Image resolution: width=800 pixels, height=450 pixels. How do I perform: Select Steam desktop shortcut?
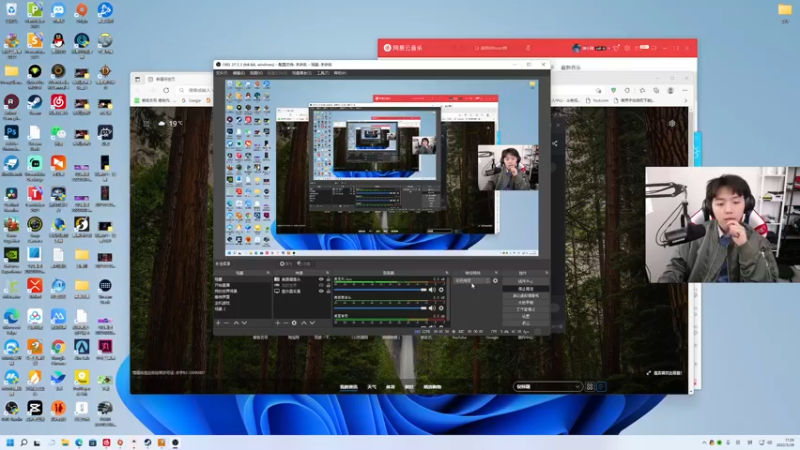(x=35, y=105)
